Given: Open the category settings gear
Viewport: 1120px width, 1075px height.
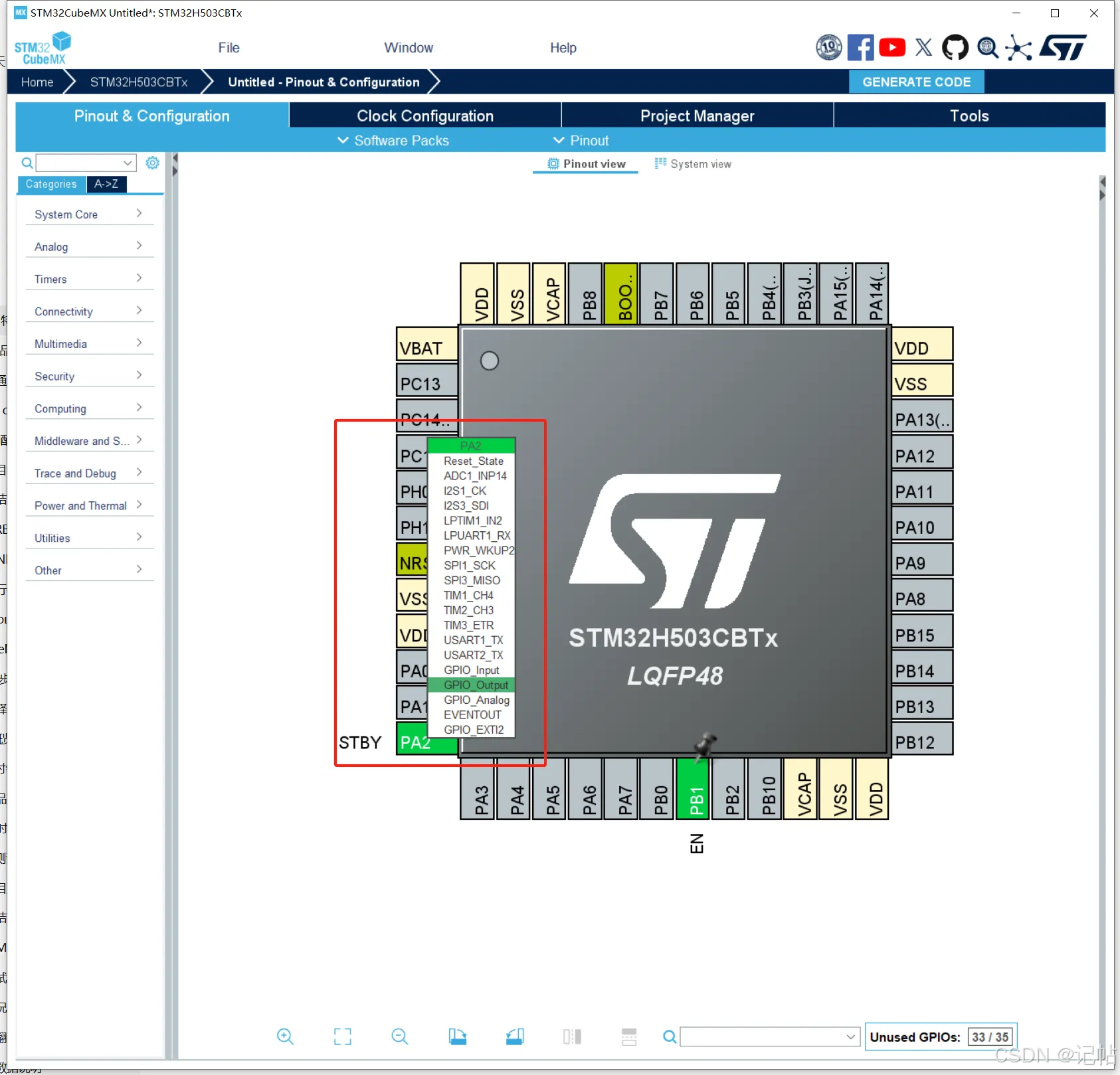Looking at the screenshot, I should [153, 163].
